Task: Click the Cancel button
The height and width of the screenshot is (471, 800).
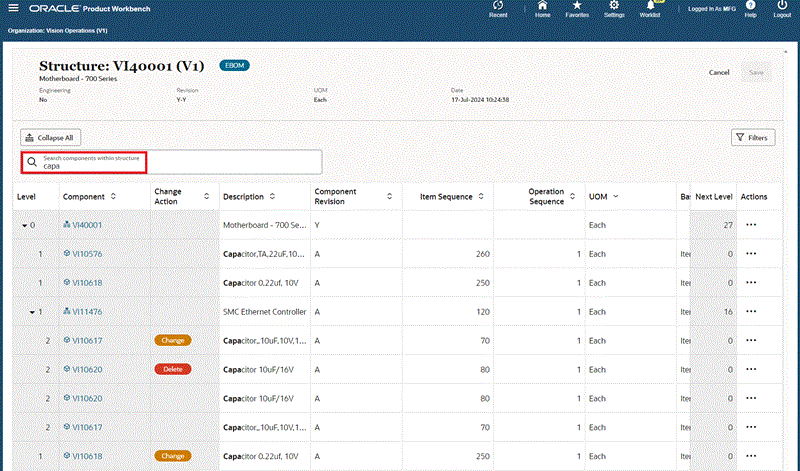Action: pos(719,72)
